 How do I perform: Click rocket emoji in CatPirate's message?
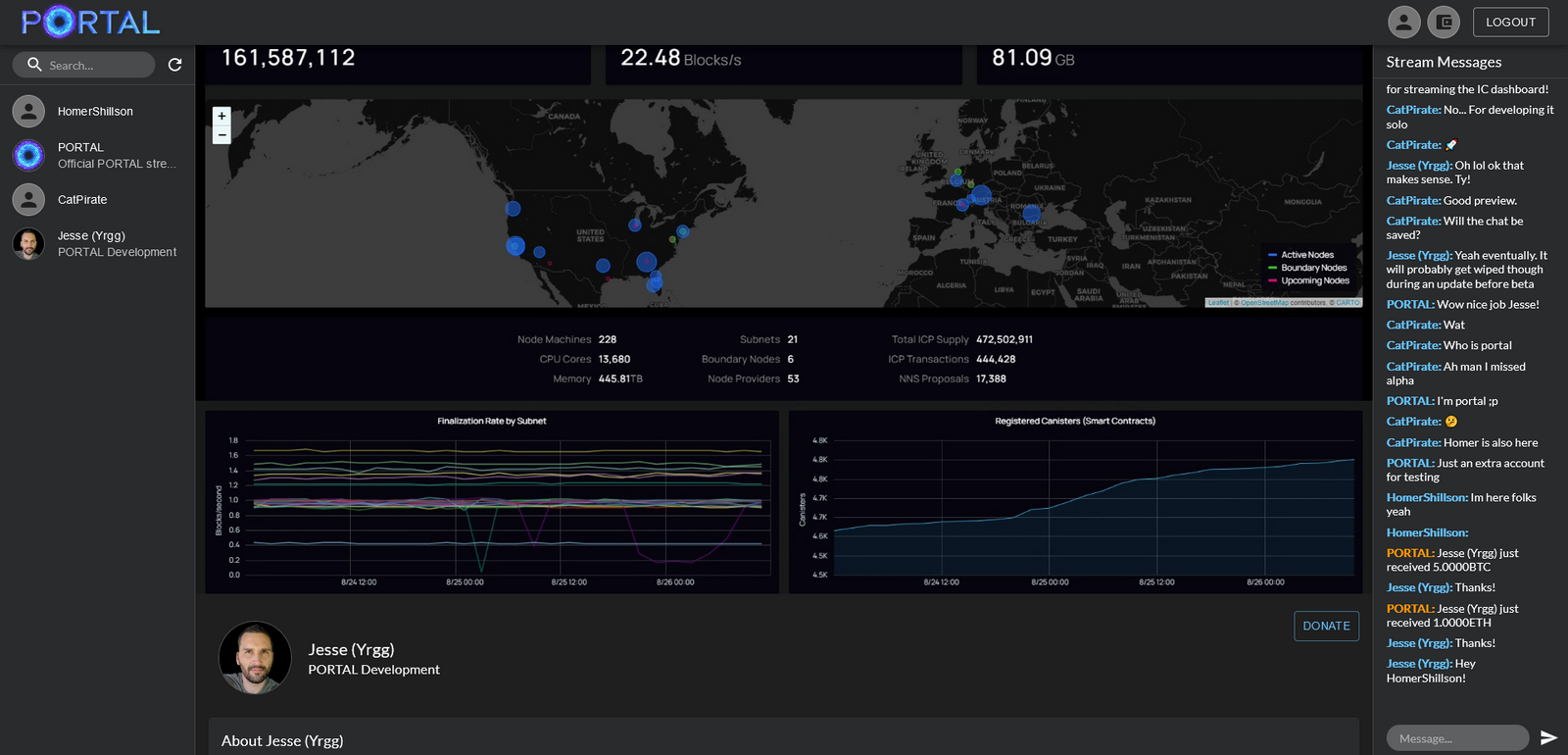tap(1451, 145)
